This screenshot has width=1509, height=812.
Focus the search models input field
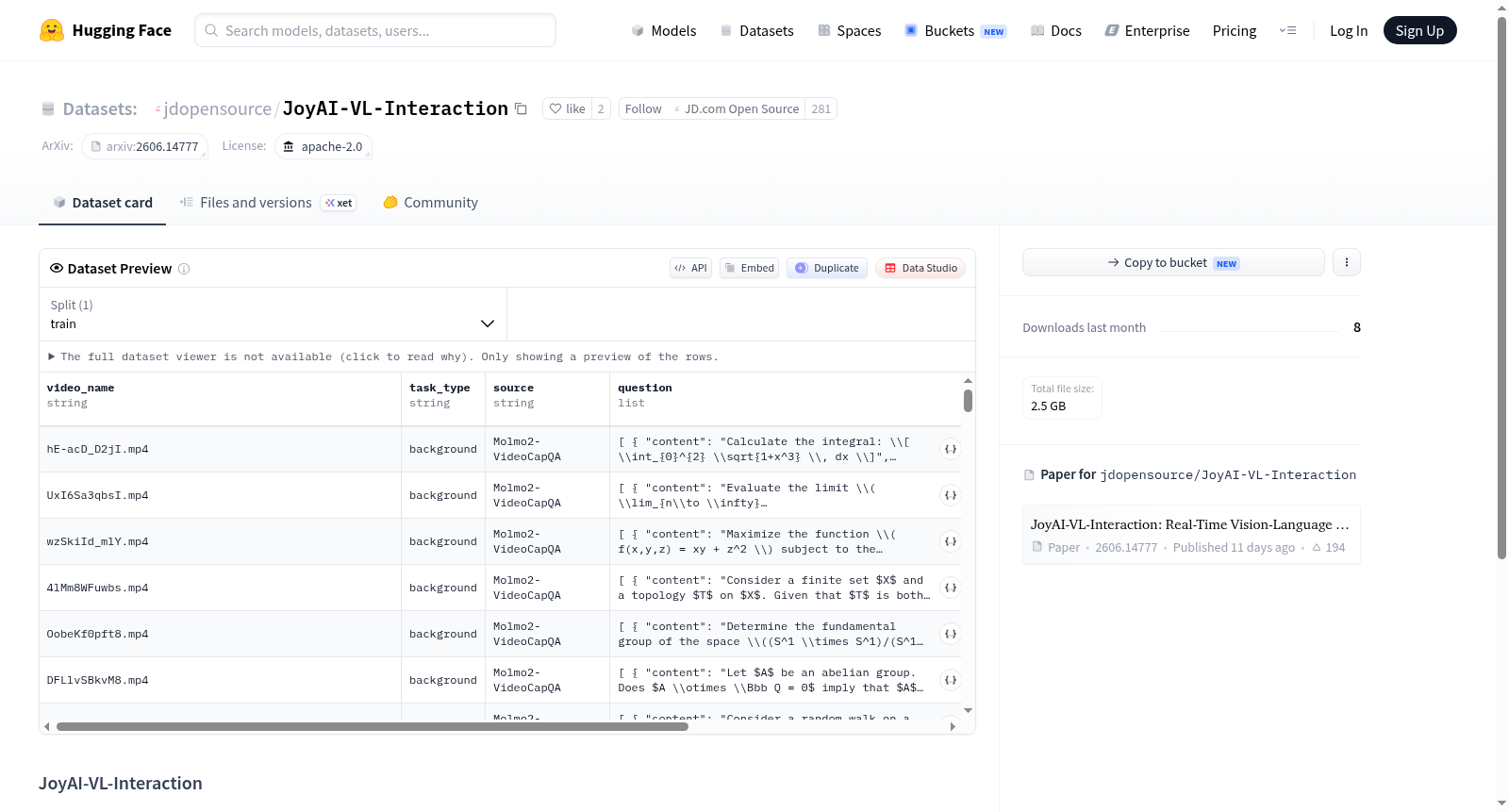pos(375,30)
